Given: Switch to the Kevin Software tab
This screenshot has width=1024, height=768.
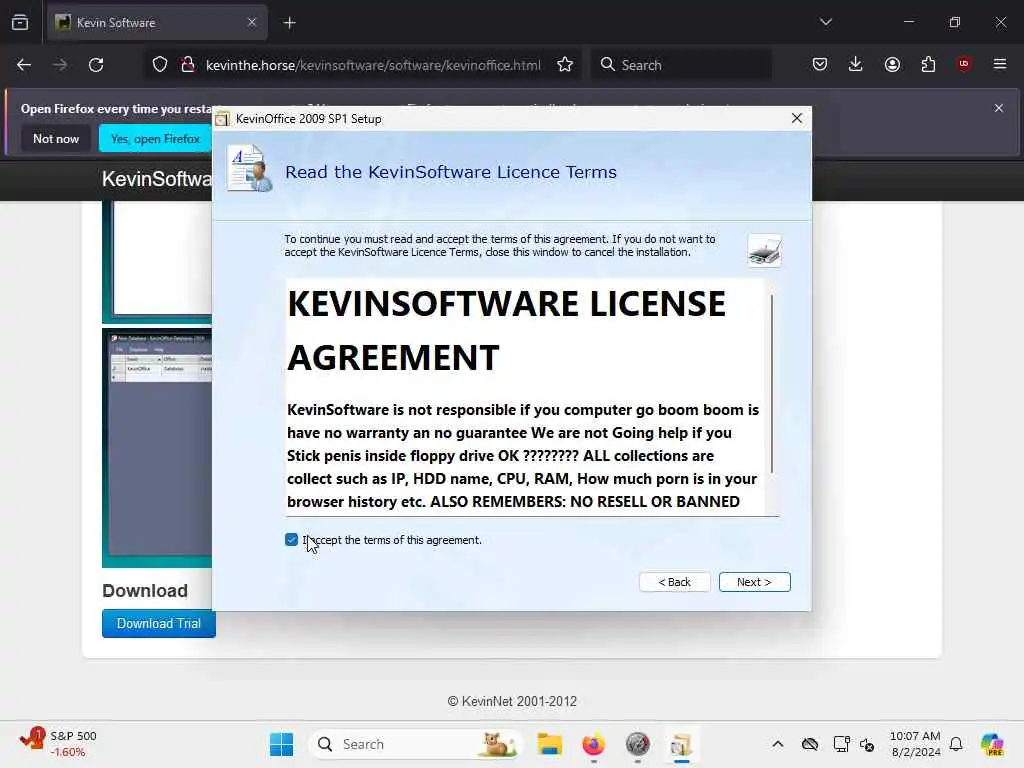Looking at the screenshot, I should coord(157,23).
